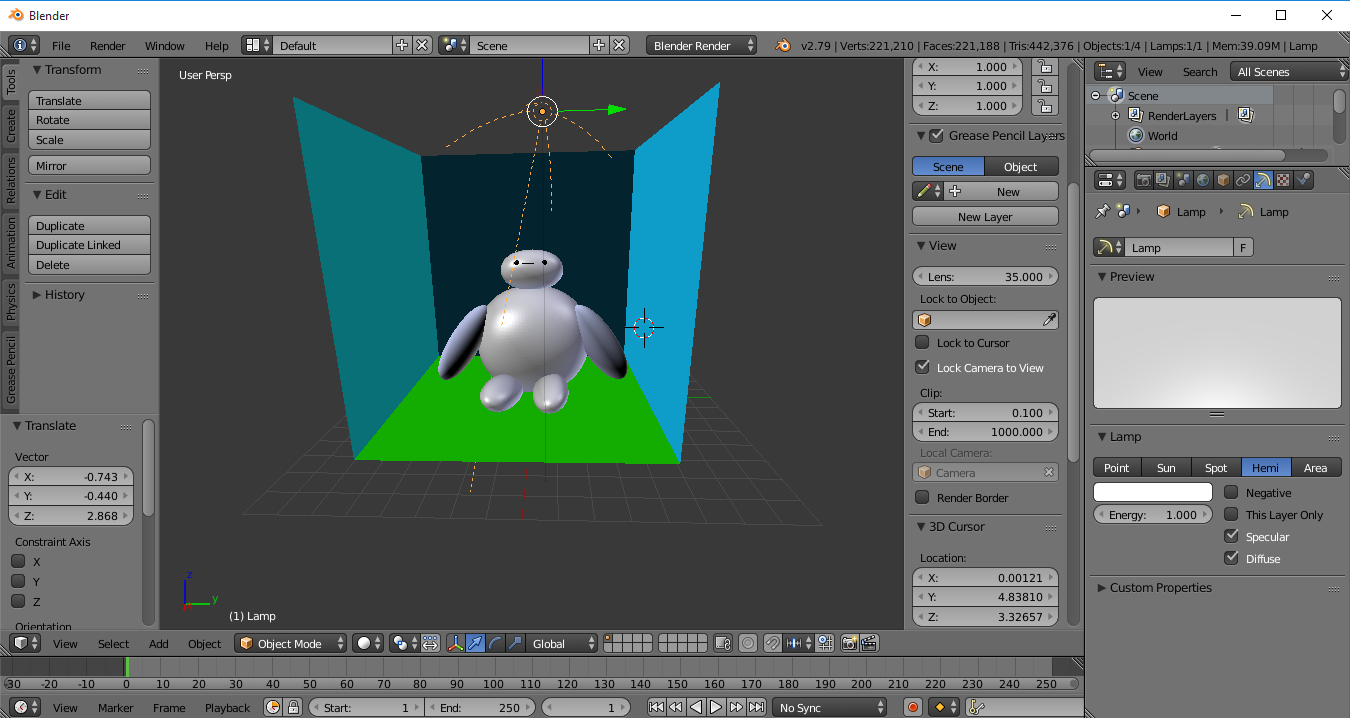Open the Object properties cube tab icon
1350x718 pixels.
pos(1223,180)
